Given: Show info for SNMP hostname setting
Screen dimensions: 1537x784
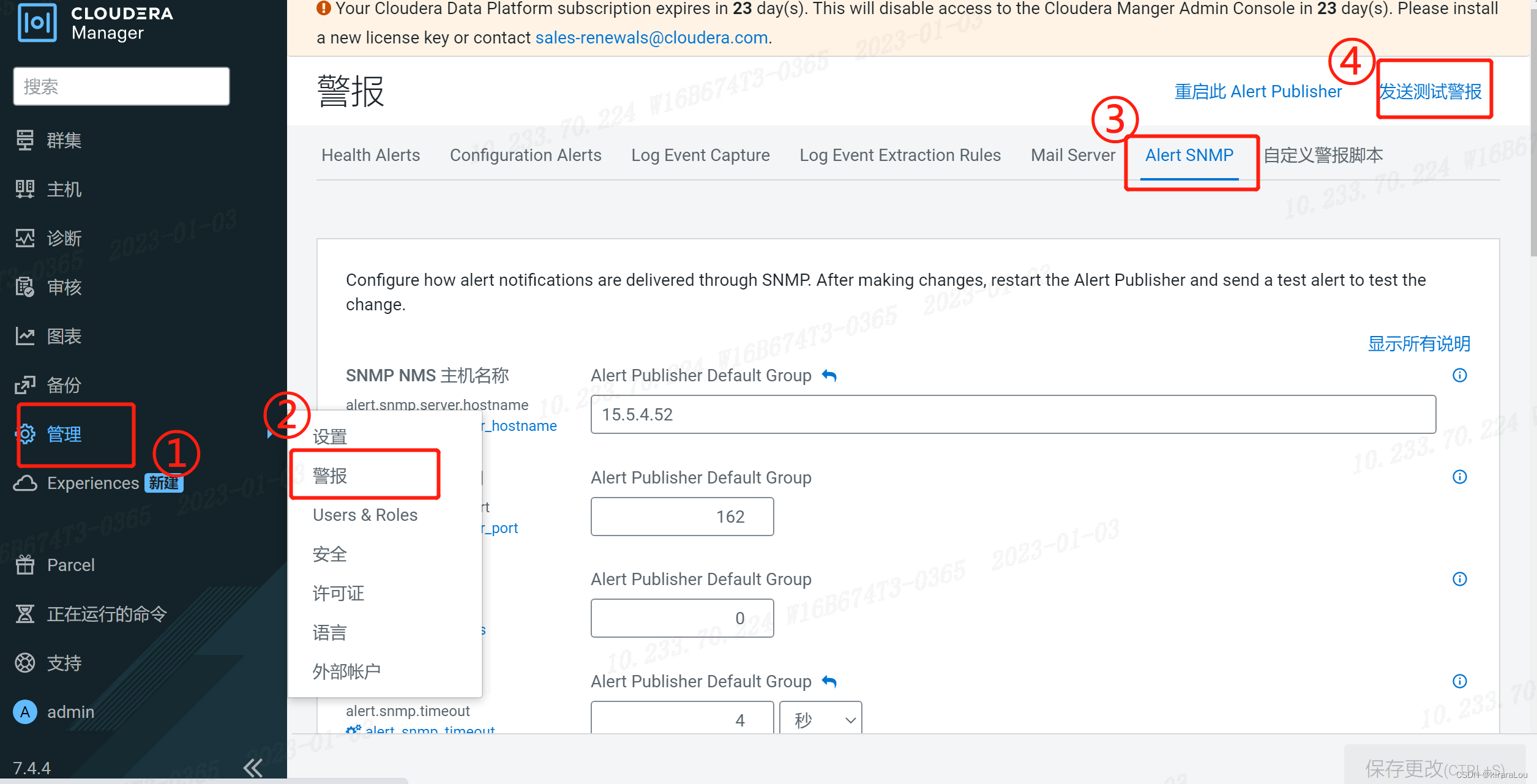Looking at the screenshot, I should coord(1460,375).
